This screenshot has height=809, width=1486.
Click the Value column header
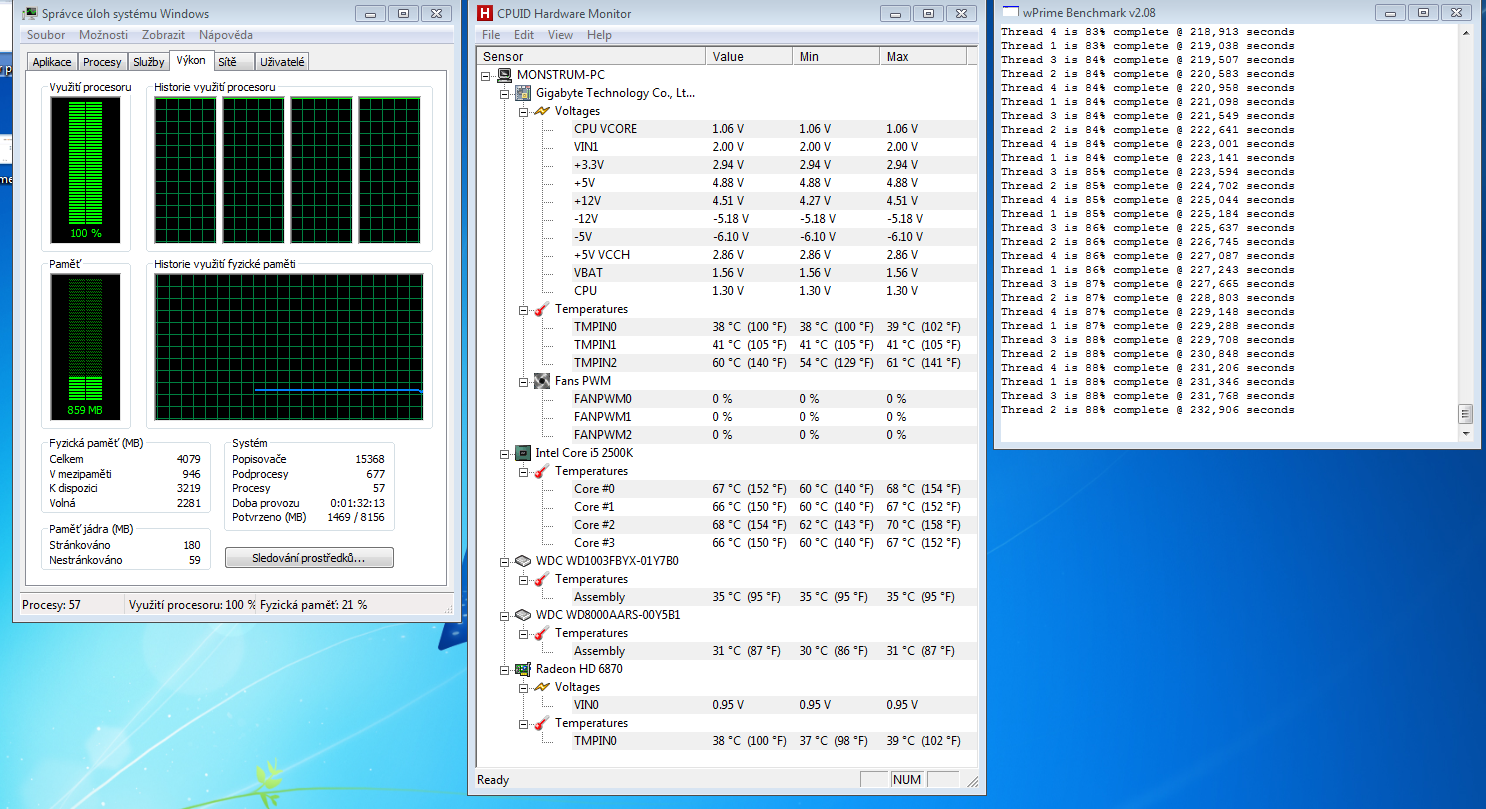pos(749,56)
